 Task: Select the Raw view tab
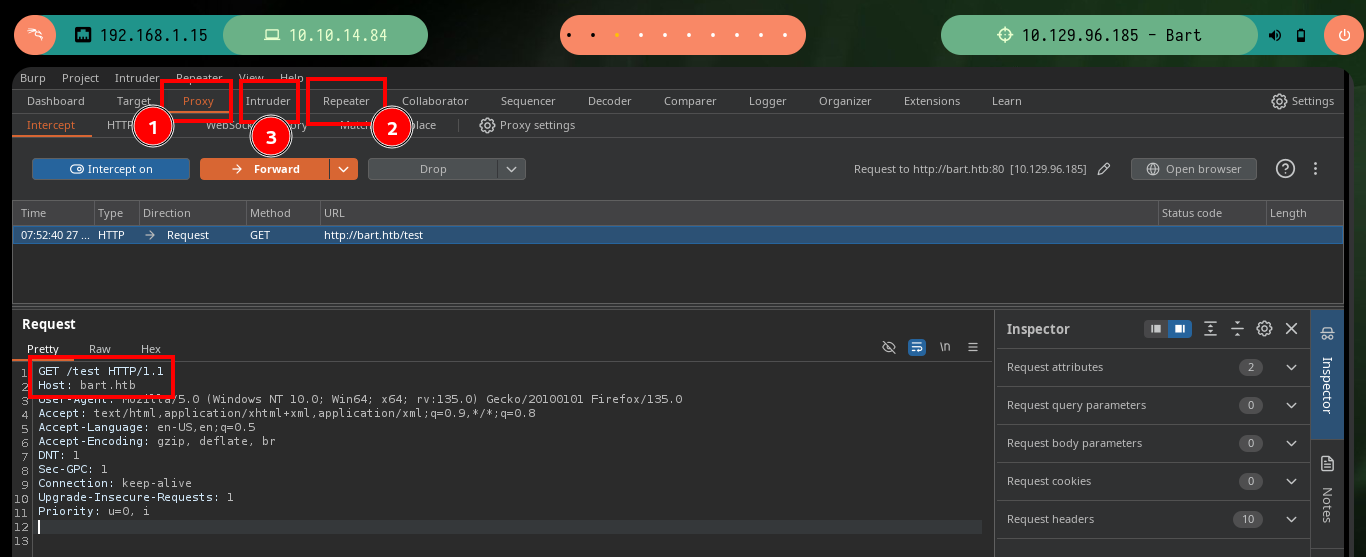100,349
